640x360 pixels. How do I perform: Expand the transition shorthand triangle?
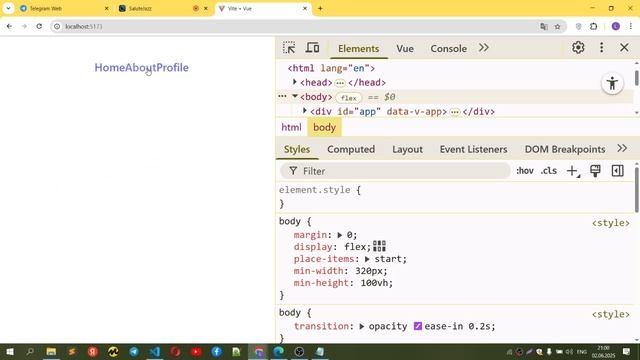click(x=362, y=327)
